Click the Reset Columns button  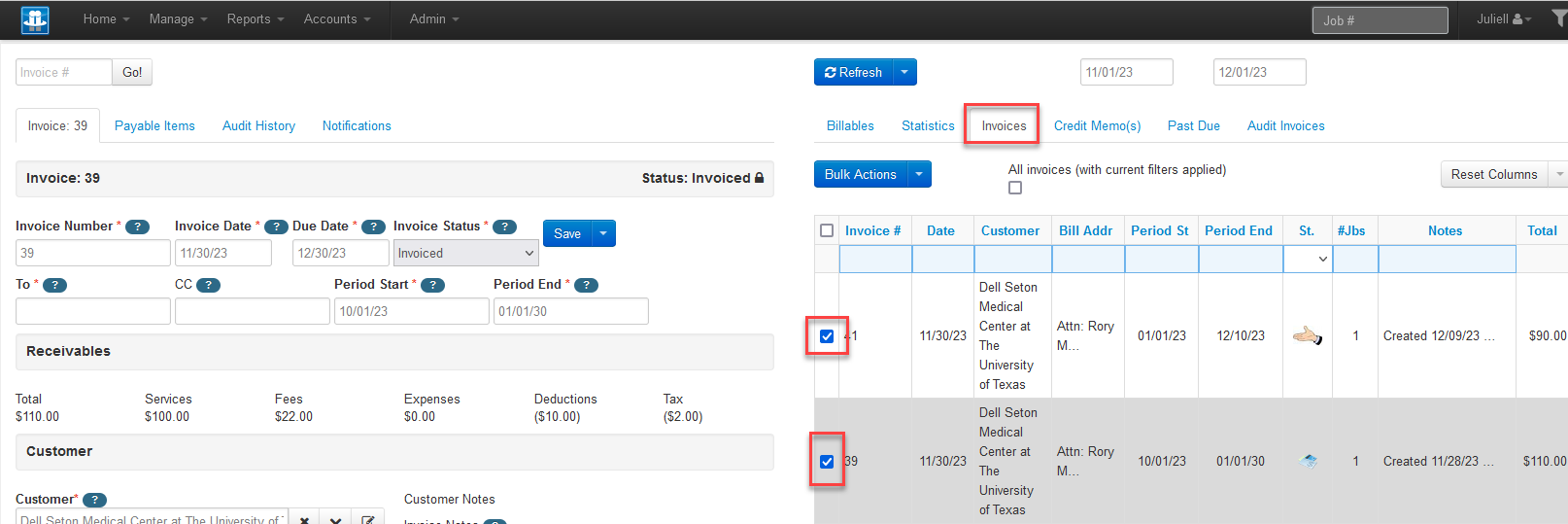coord(1494,174)
